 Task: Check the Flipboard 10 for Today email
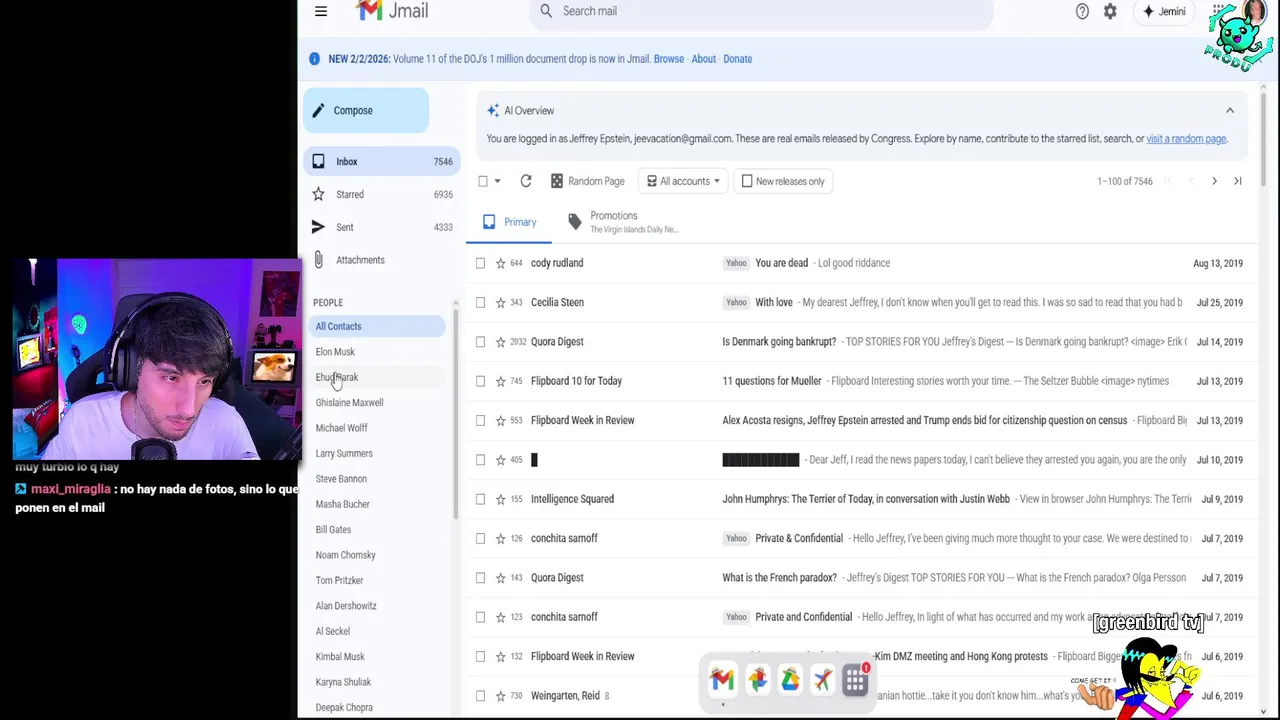point(481,381)
